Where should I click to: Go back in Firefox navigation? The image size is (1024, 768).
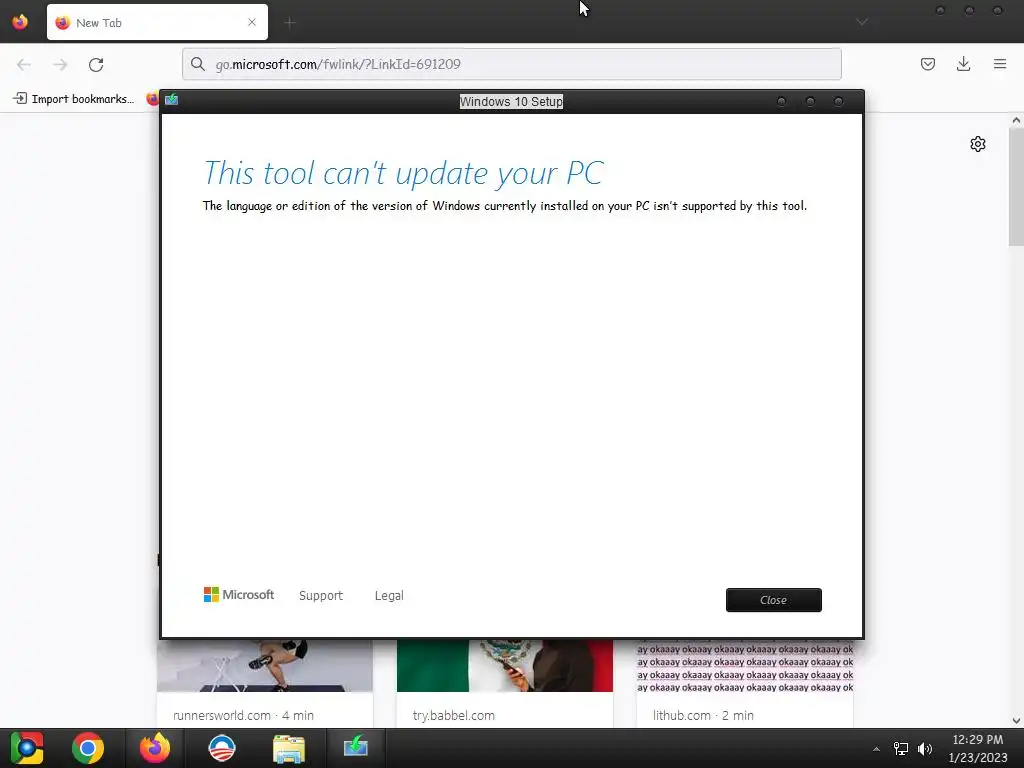(24, 64)
